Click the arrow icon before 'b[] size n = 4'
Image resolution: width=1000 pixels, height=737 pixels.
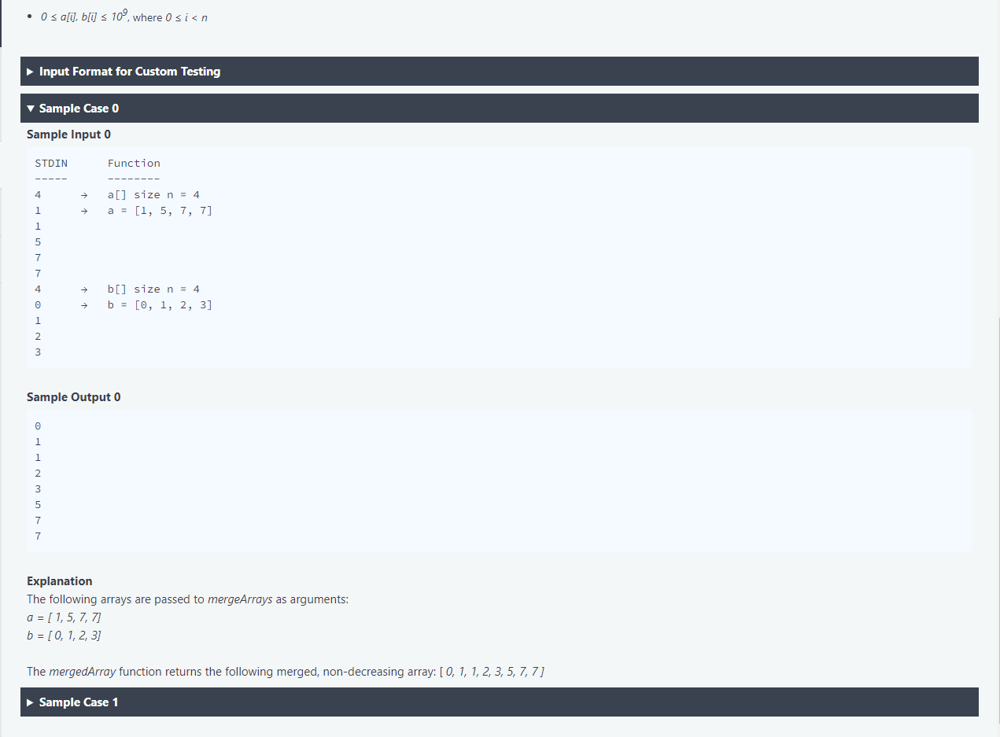(x=84, y=289)
